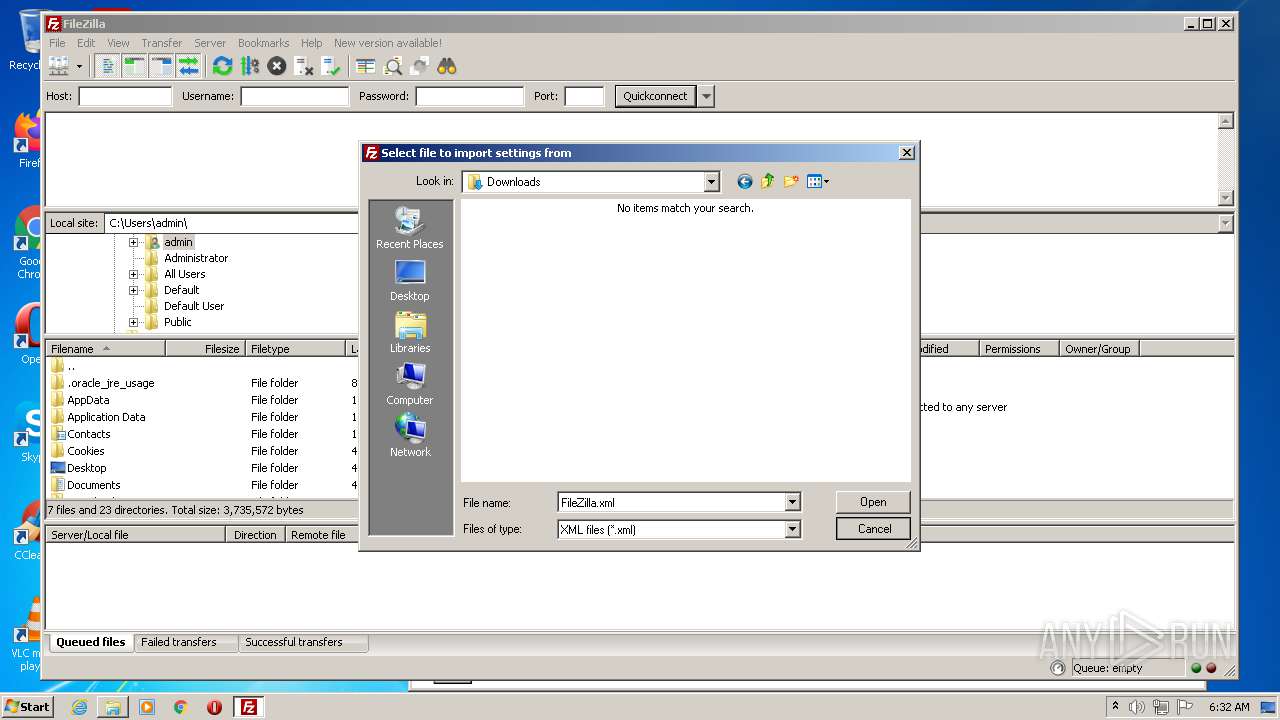Click the Cancel button

tap(873, 529)
